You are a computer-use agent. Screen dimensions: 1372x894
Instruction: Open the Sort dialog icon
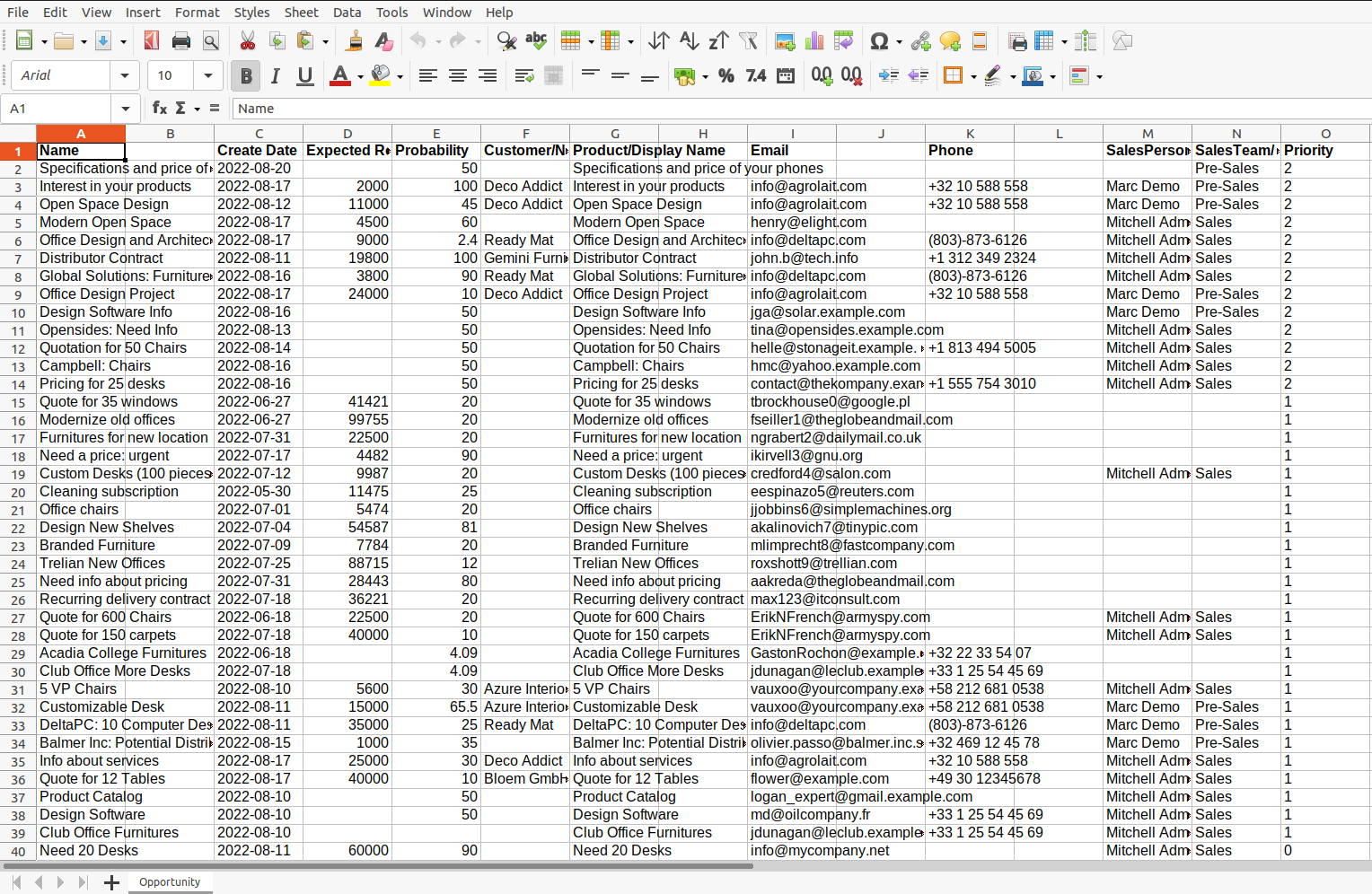(659, 40)
